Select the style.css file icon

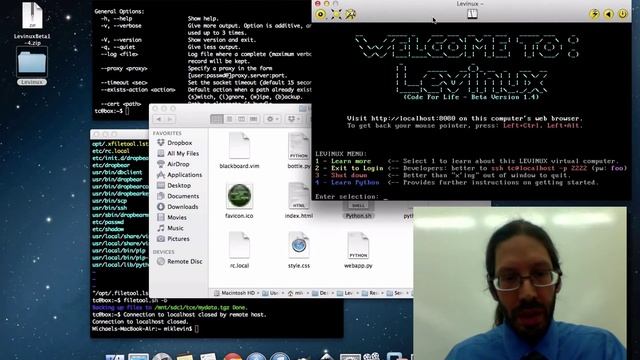299,245
